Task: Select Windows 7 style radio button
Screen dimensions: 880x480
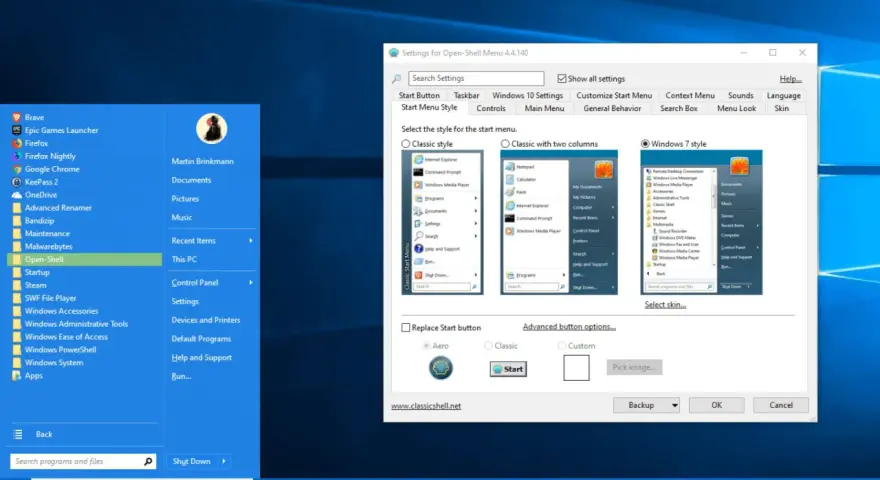Action: [645, 144]
